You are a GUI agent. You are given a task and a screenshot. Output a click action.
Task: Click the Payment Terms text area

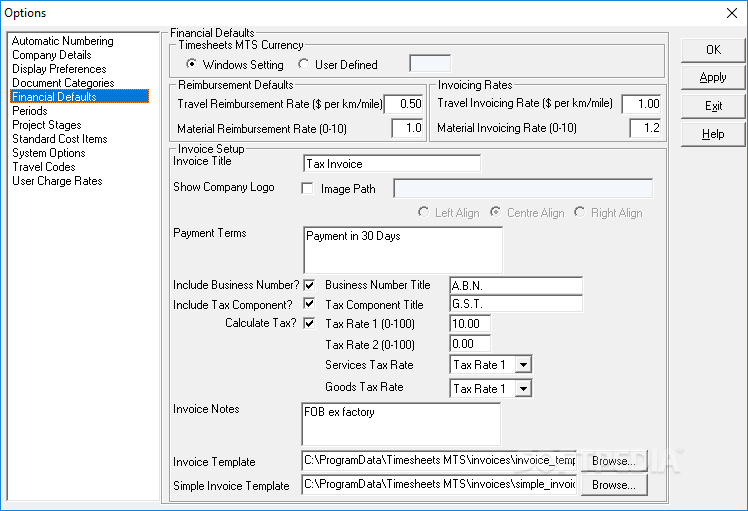pyautogui.click(x=403, y=250)
